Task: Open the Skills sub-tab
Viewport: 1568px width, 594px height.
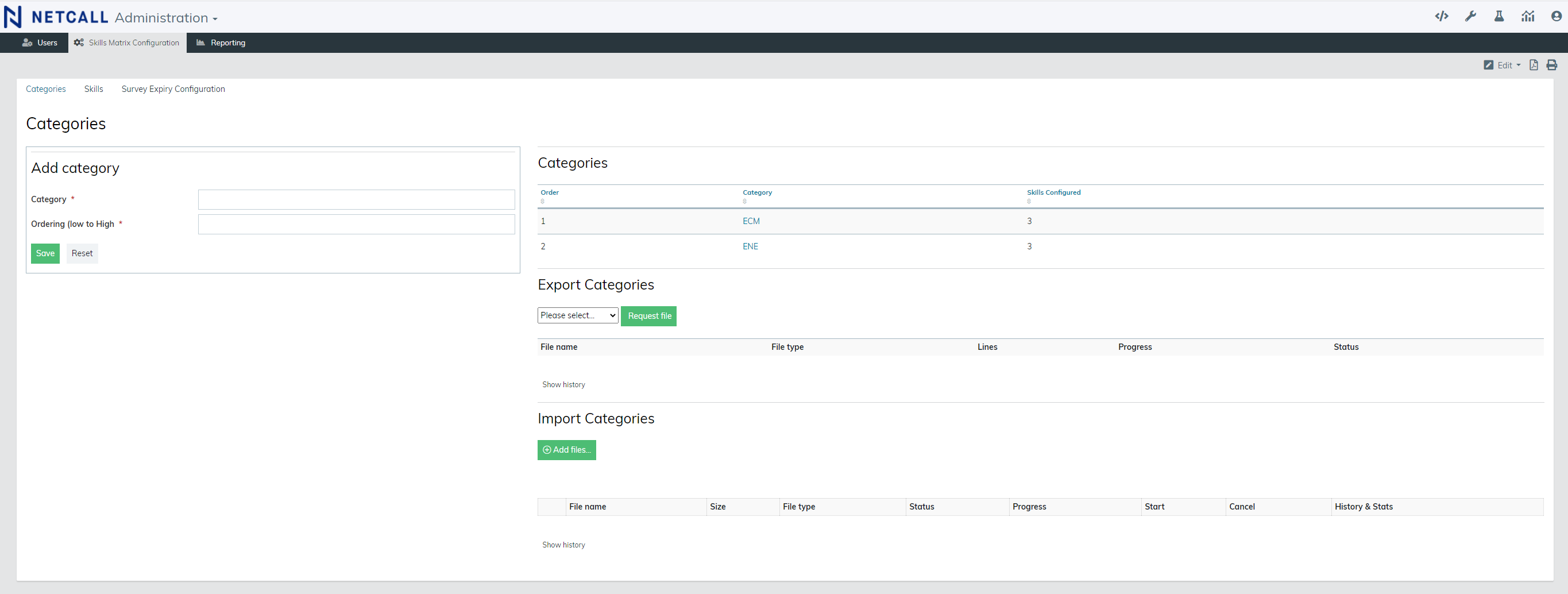Action: point(93,89)
